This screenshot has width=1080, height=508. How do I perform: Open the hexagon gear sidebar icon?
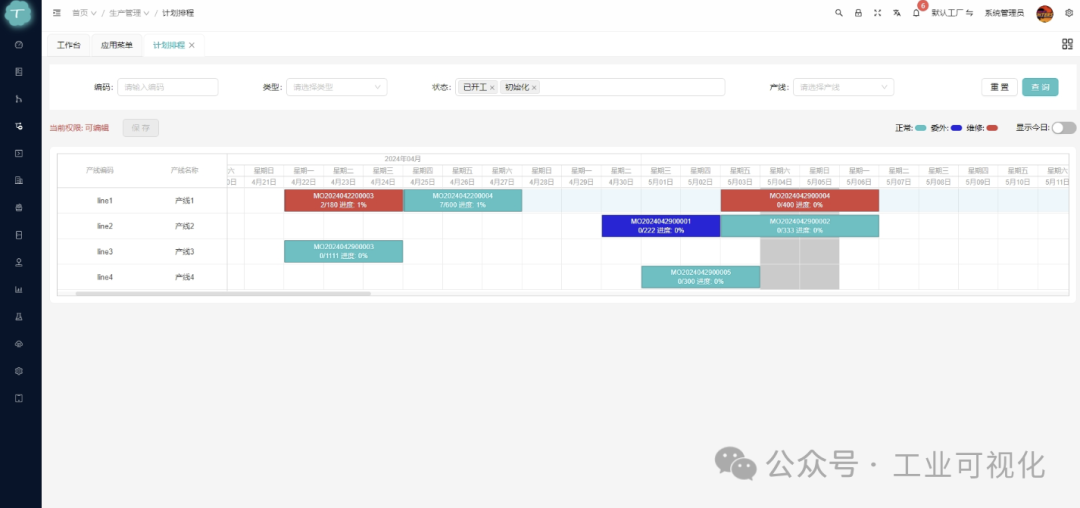(19, 371)
